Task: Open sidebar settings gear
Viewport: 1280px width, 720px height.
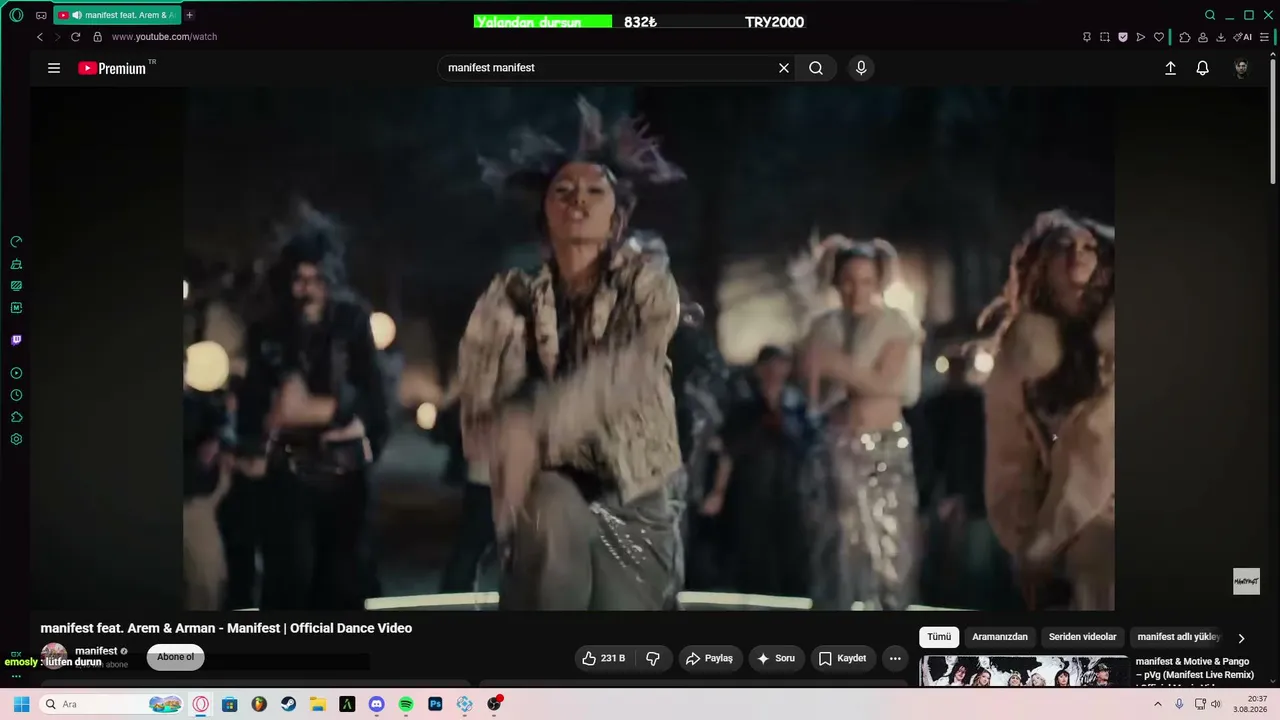Action: pyautogui.click(x=16, y=439)
